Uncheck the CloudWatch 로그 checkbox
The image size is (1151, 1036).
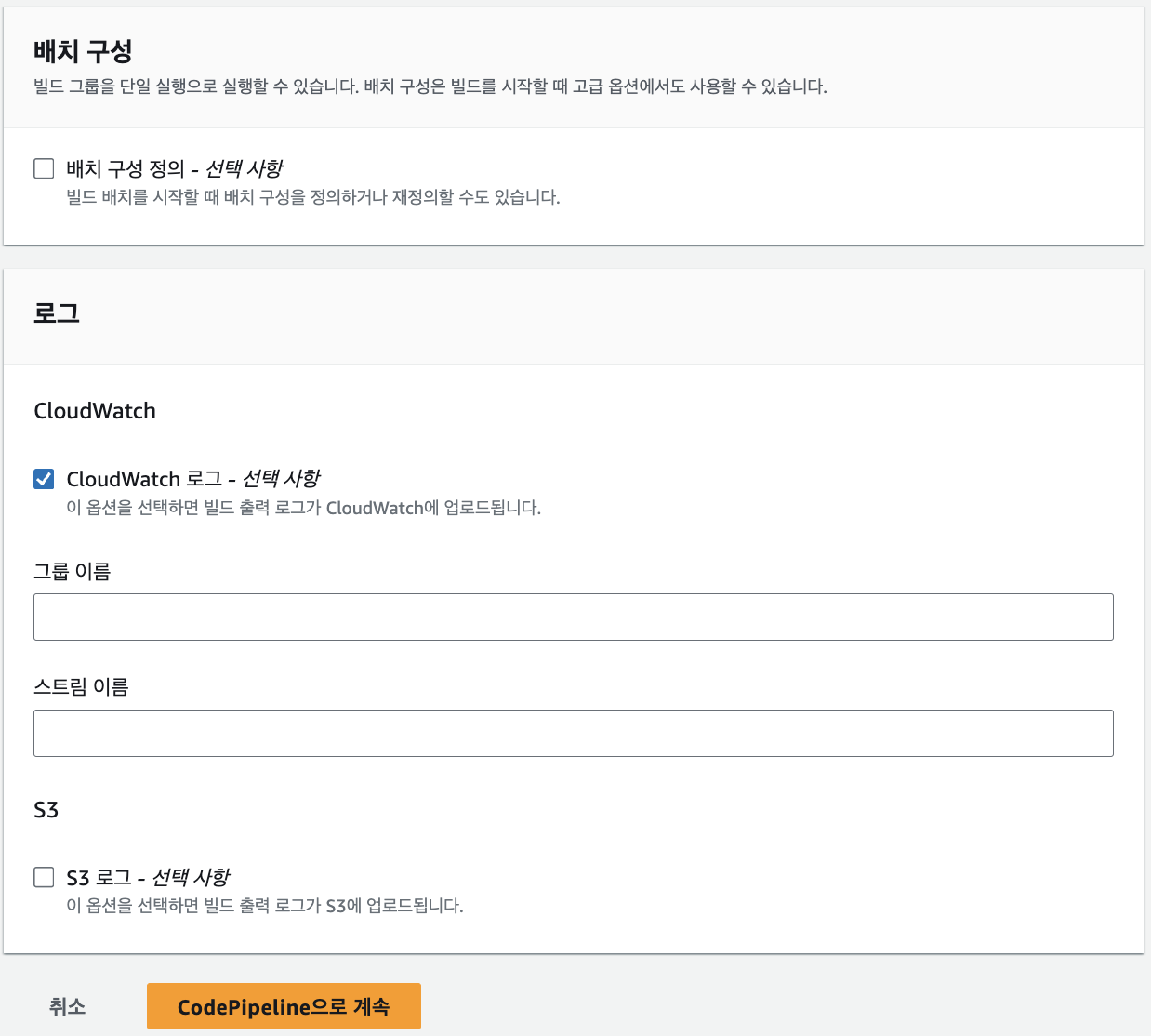pos(44,478)
